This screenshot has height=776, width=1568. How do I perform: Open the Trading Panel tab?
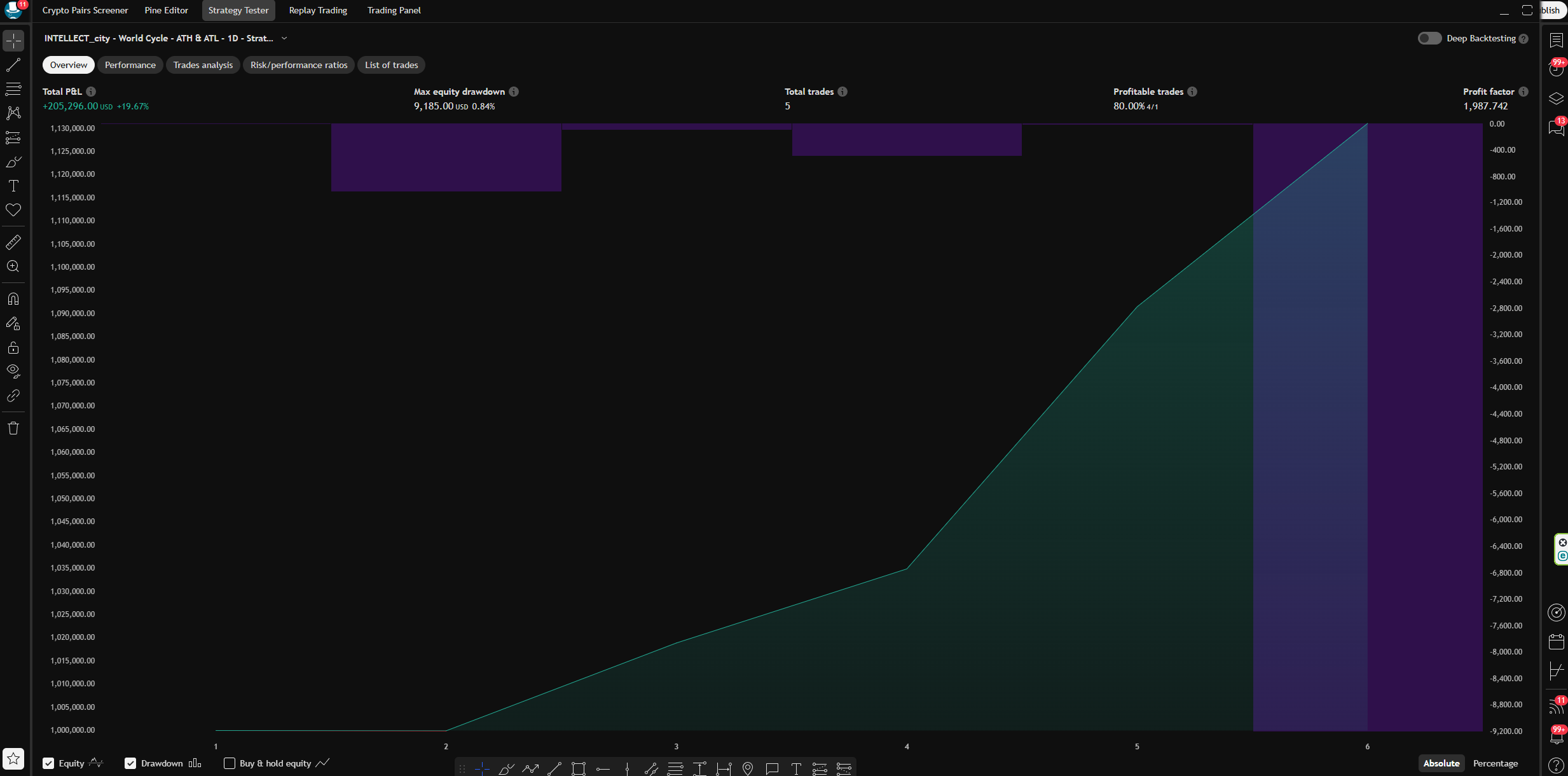tap(394, 10)
